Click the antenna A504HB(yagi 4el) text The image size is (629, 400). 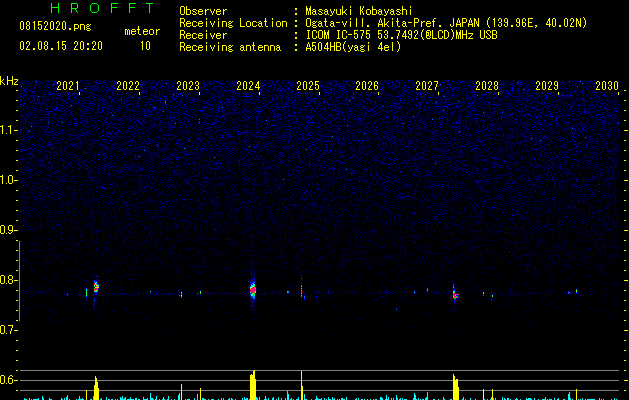[x=353, y=47]
